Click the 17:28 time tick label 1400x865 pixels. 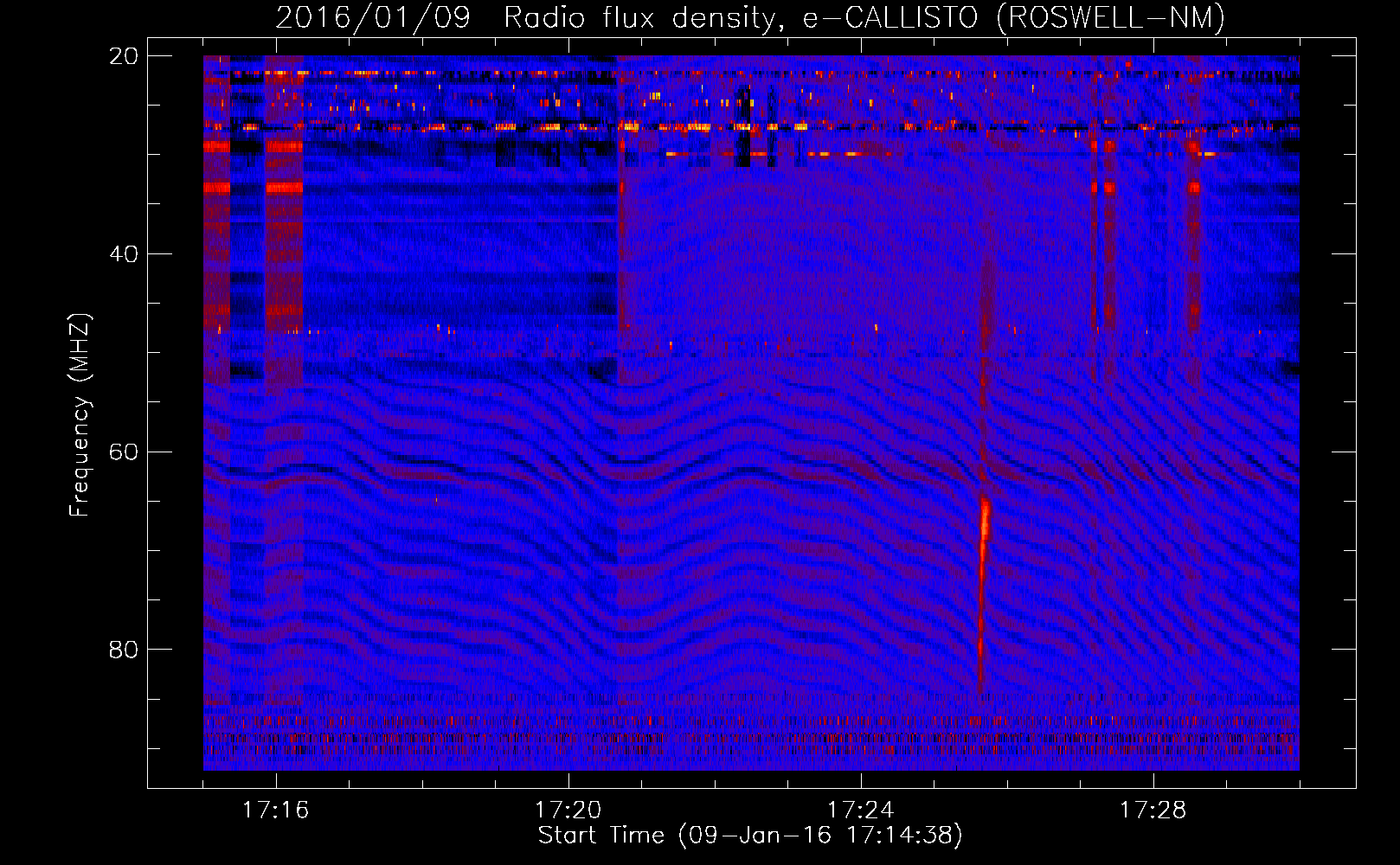coord(1153,811)
